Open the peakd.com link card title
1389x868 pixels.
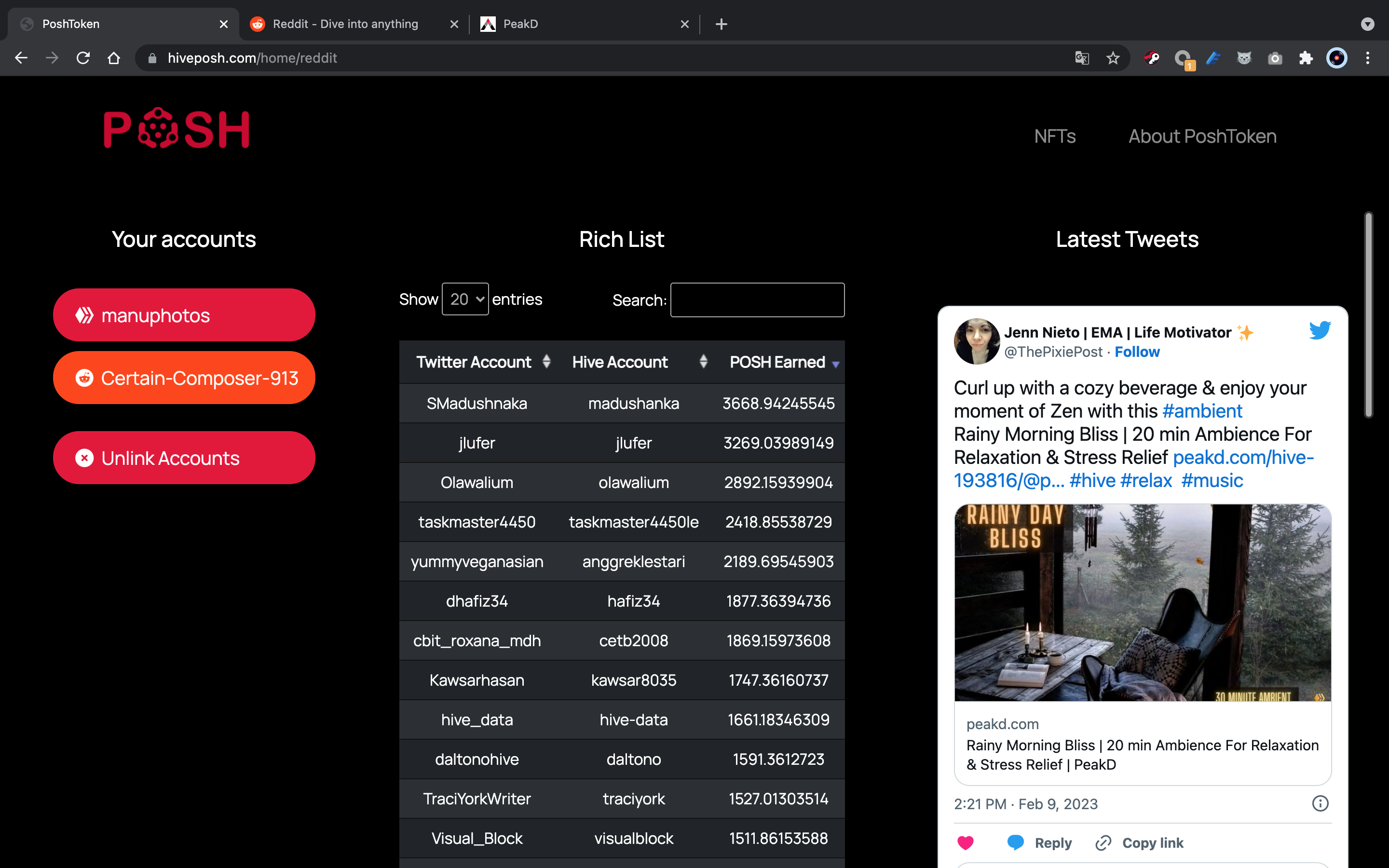click(1142, 755)
